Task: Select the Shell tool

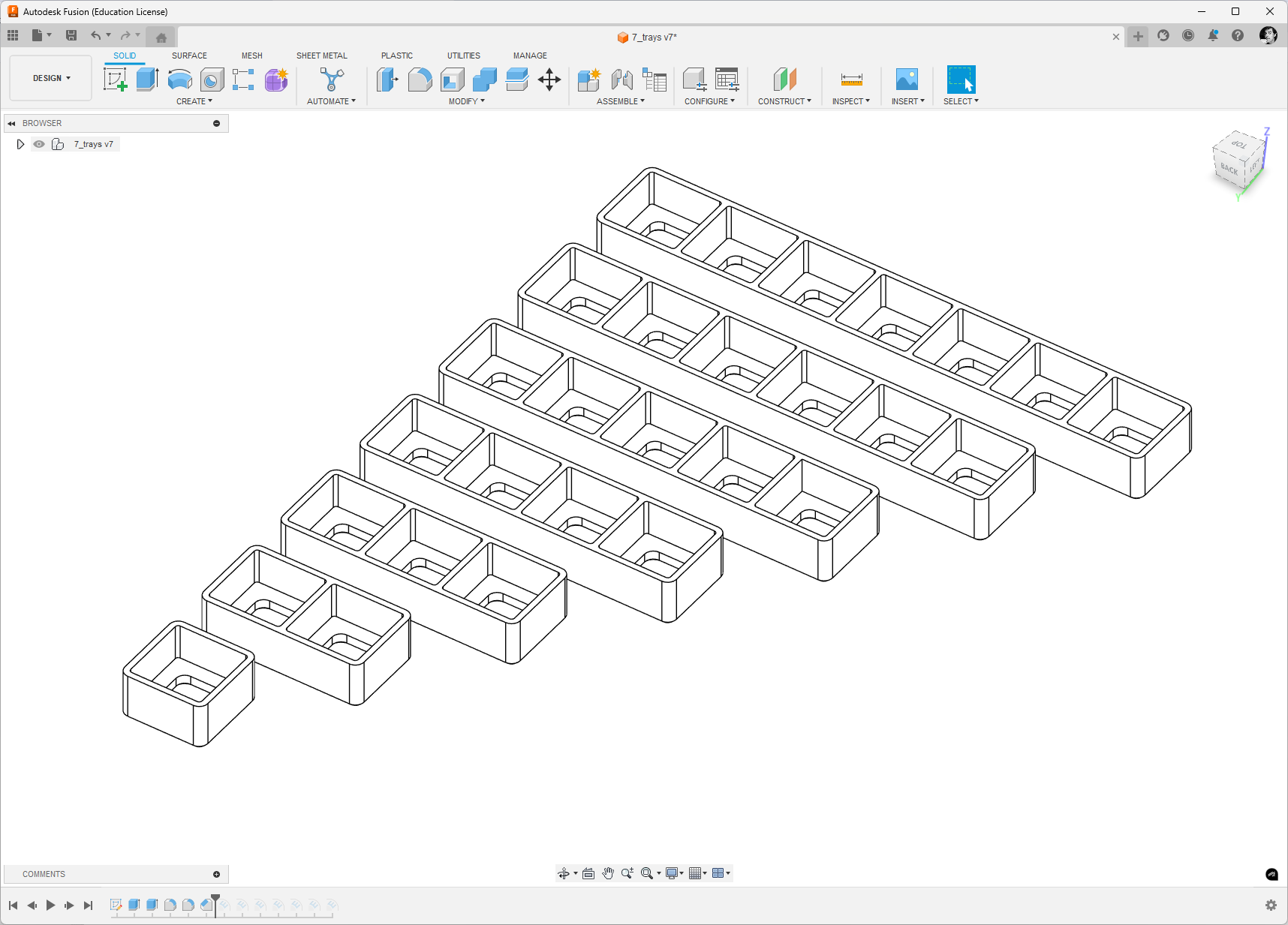Action: [x=453, y=80]
